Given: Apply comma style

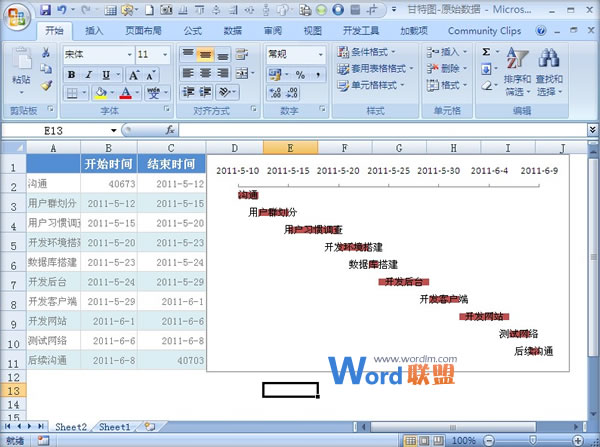Looking at the screenshot, I should click(318, 75).
